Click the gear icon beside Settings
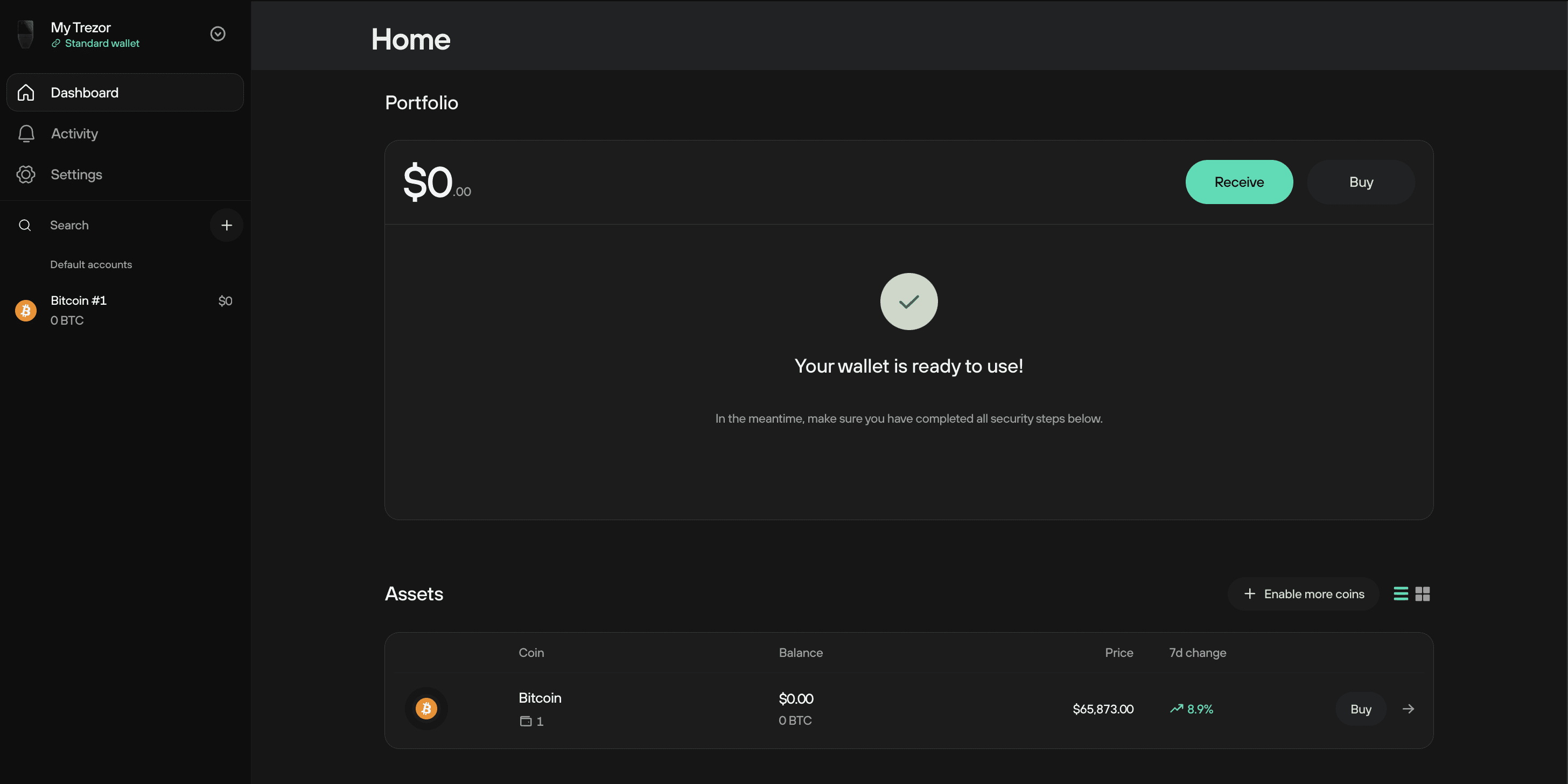This screenshot has height=784, width=1568. 25,174
